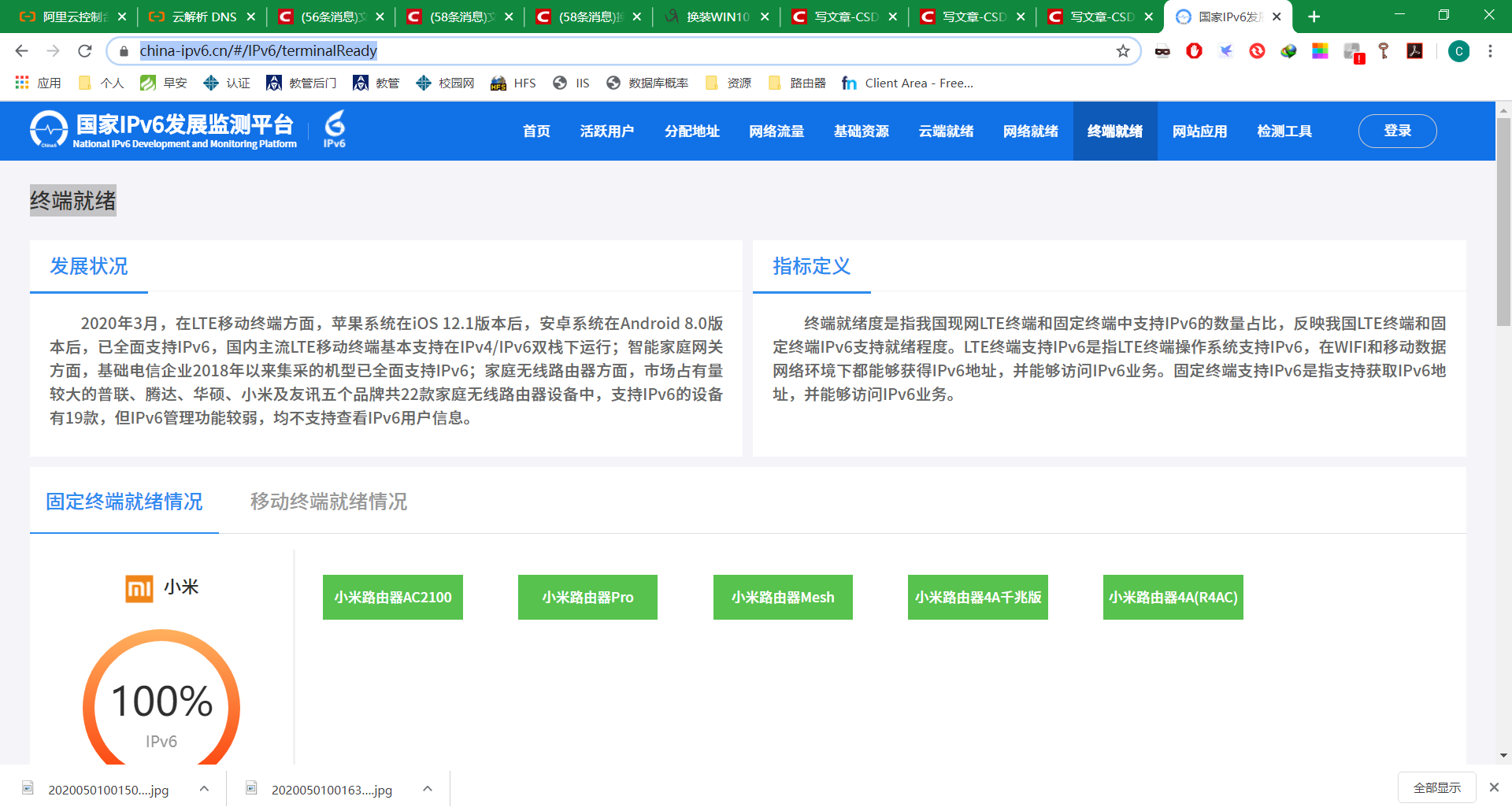Open 网站应用 navigation item

1199,131
